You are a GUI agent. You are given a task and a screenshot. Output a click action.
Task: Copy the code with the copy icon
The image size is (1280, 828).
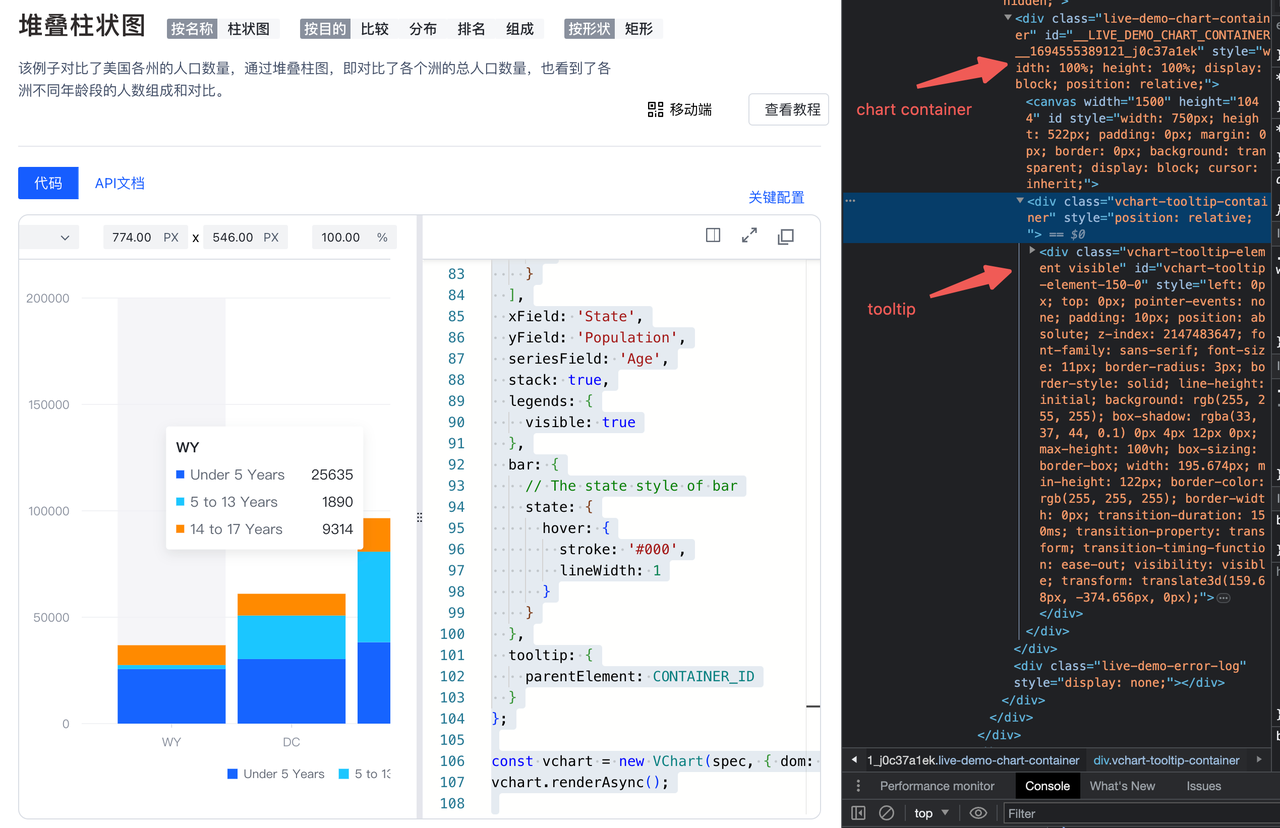pyautogui.click(x=786, y=236)
